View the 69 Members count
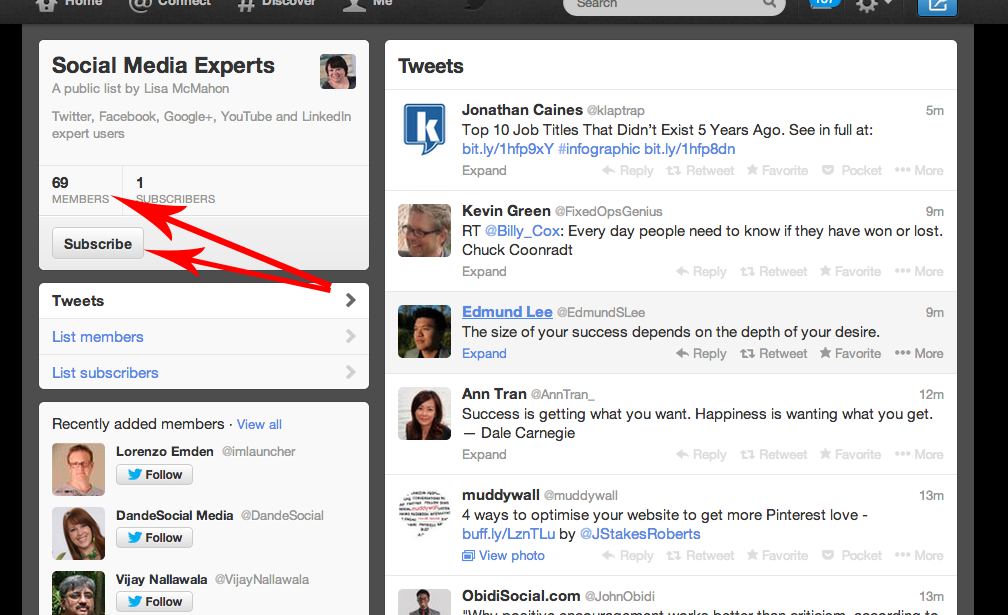Viewport: 1008px width, 615px height. pos(80,190)
